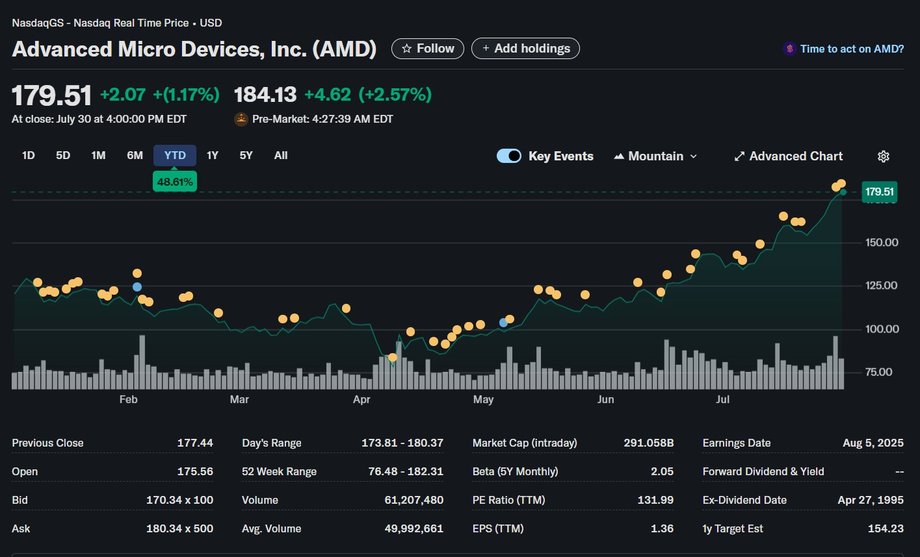Click the yellow event marker at April low
This screenshot has width=920, height=557.
point(393,357)
